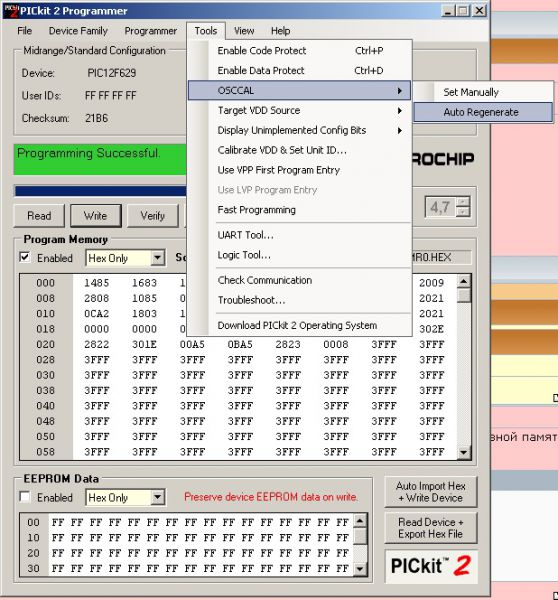Expand Display Unimplemented Config Bits submenu

click(x=300, y=130)
